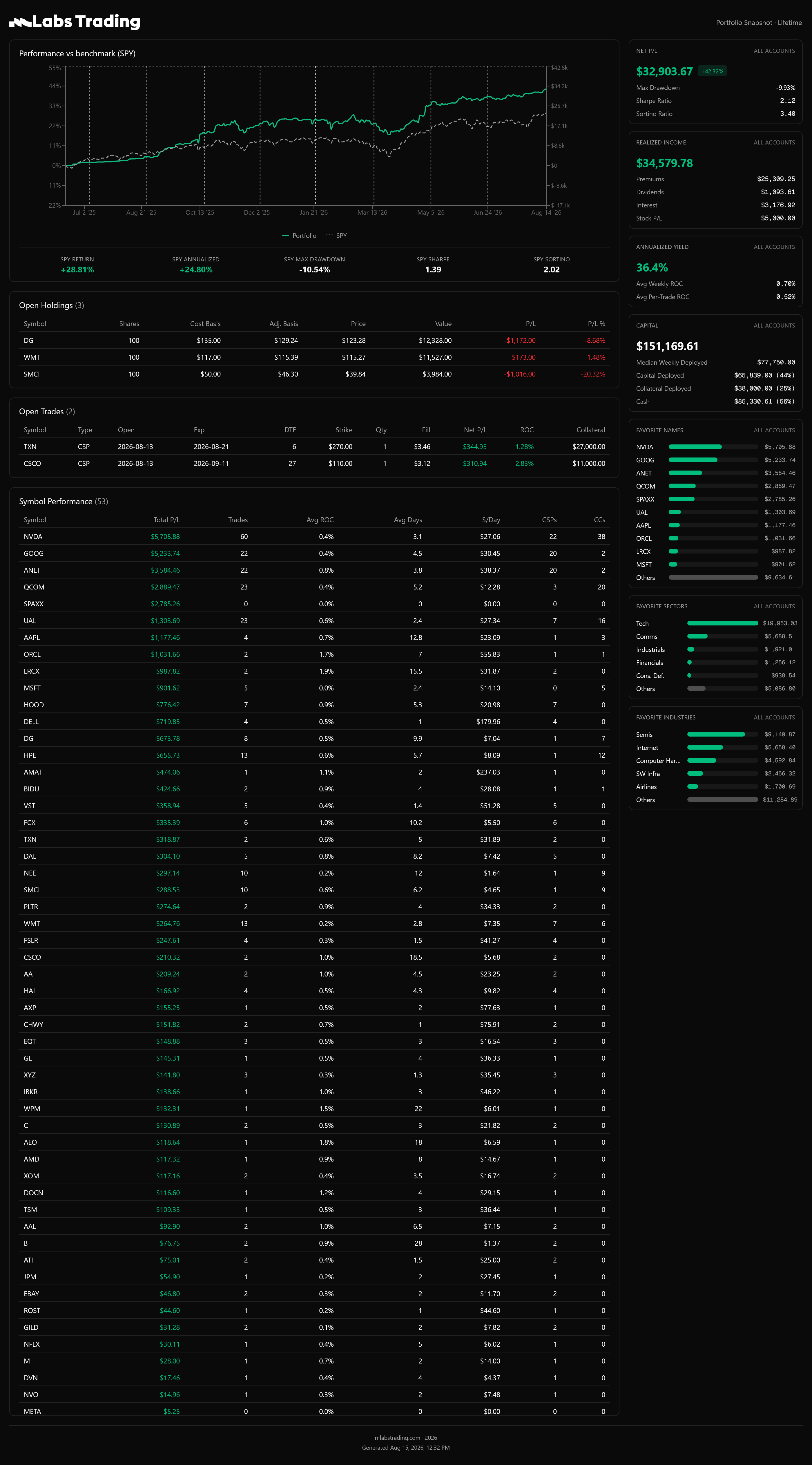Viewport: 812px width, 1465px height.
Task: Click the Portfolio Snapshot · Lifetime label
Action: tap(759, 23)
